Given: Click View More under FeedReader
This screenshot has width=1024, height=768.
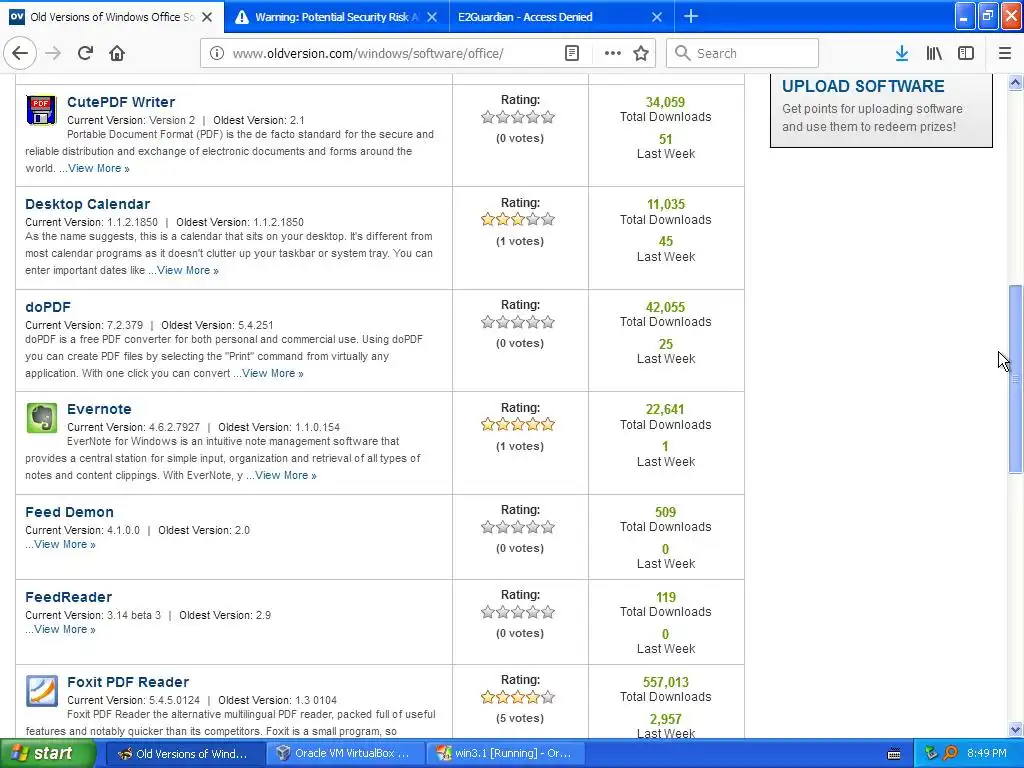Looking at the screenshot, I should click(65, 630).
